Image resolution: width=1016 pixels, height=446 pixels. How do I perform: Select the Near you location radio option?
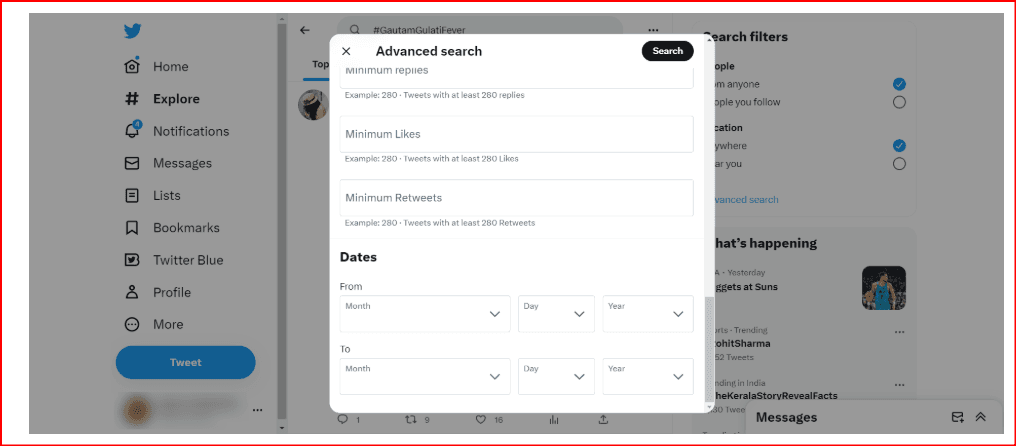pyautogui.click(x=899, y=163)
